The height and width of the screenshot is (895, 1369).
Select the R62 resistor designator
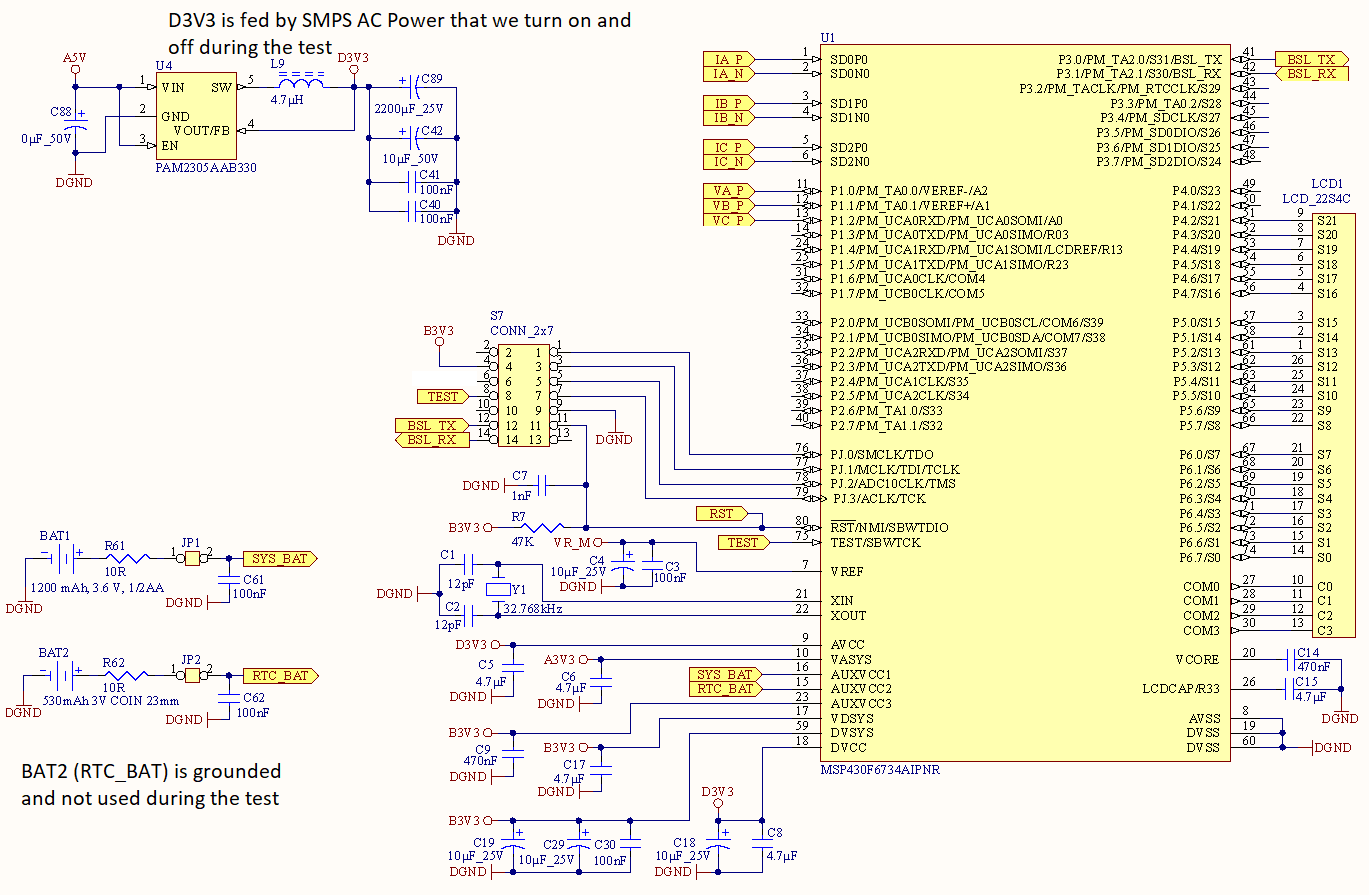pyautogui.click(x=114, y=661)
